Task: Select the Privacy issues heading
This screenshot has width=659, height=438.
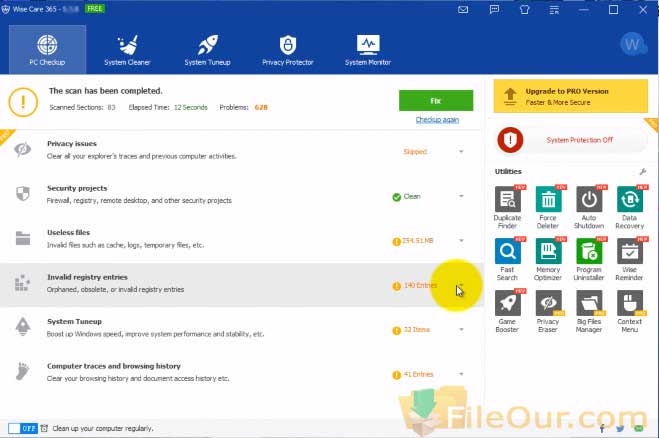Action: point(72,144)
